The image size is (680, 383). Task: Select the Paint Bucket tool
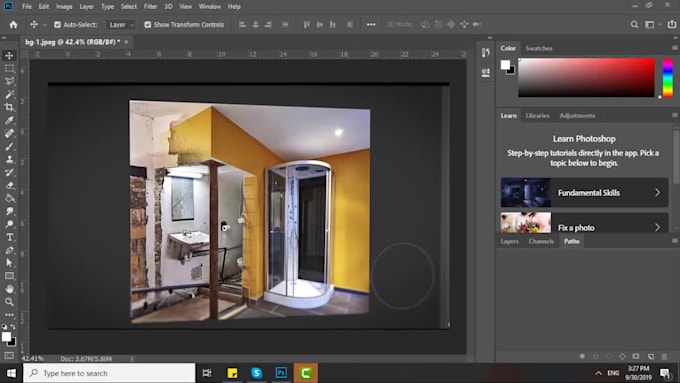[x=9, y=198]
